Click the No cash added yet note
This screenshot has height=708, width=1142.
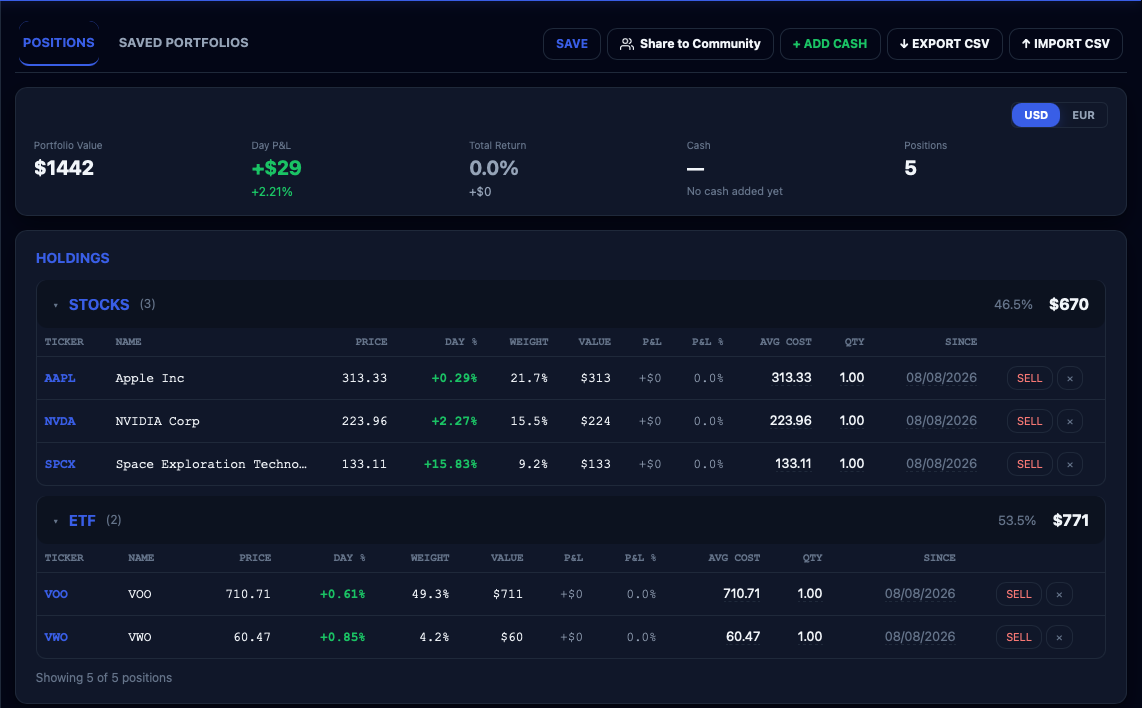pos(734,192)
